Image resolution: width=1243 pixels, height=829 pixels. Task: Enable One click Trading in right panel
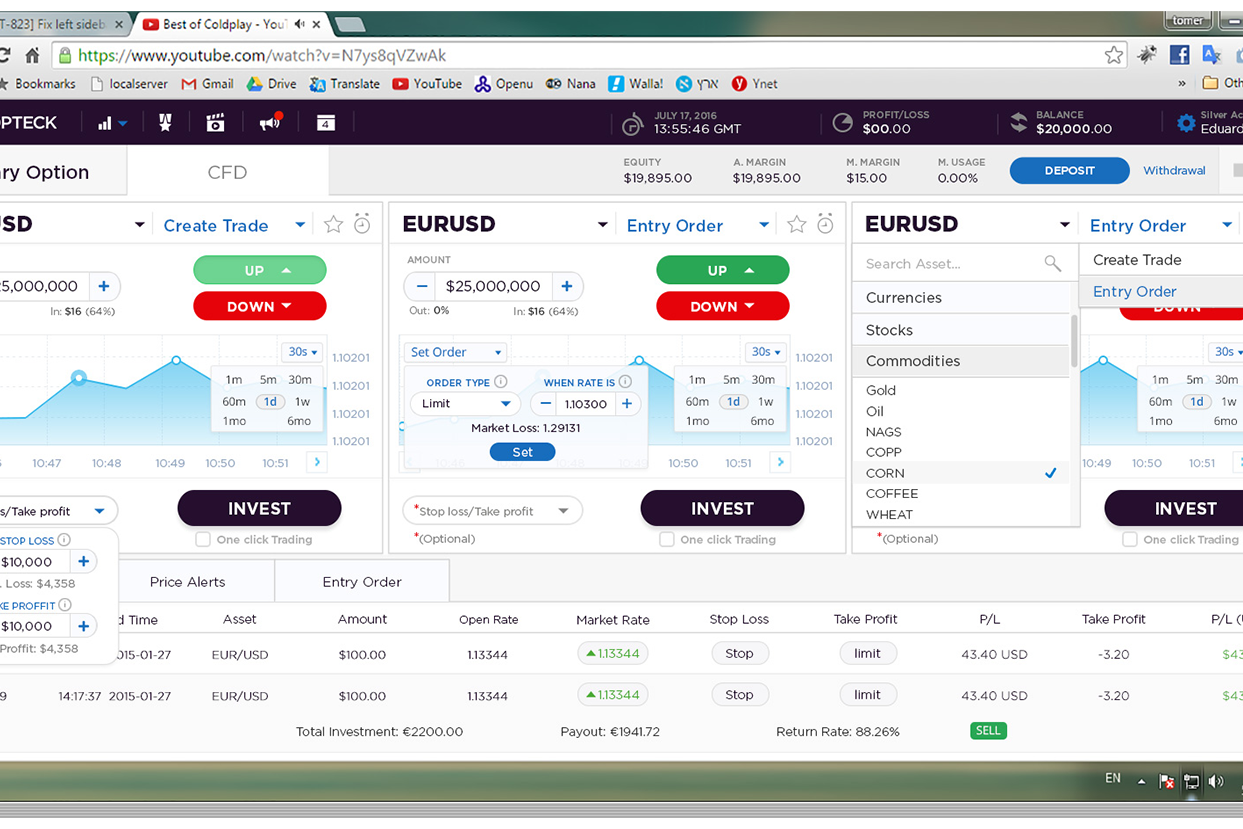pos(1130,540)
